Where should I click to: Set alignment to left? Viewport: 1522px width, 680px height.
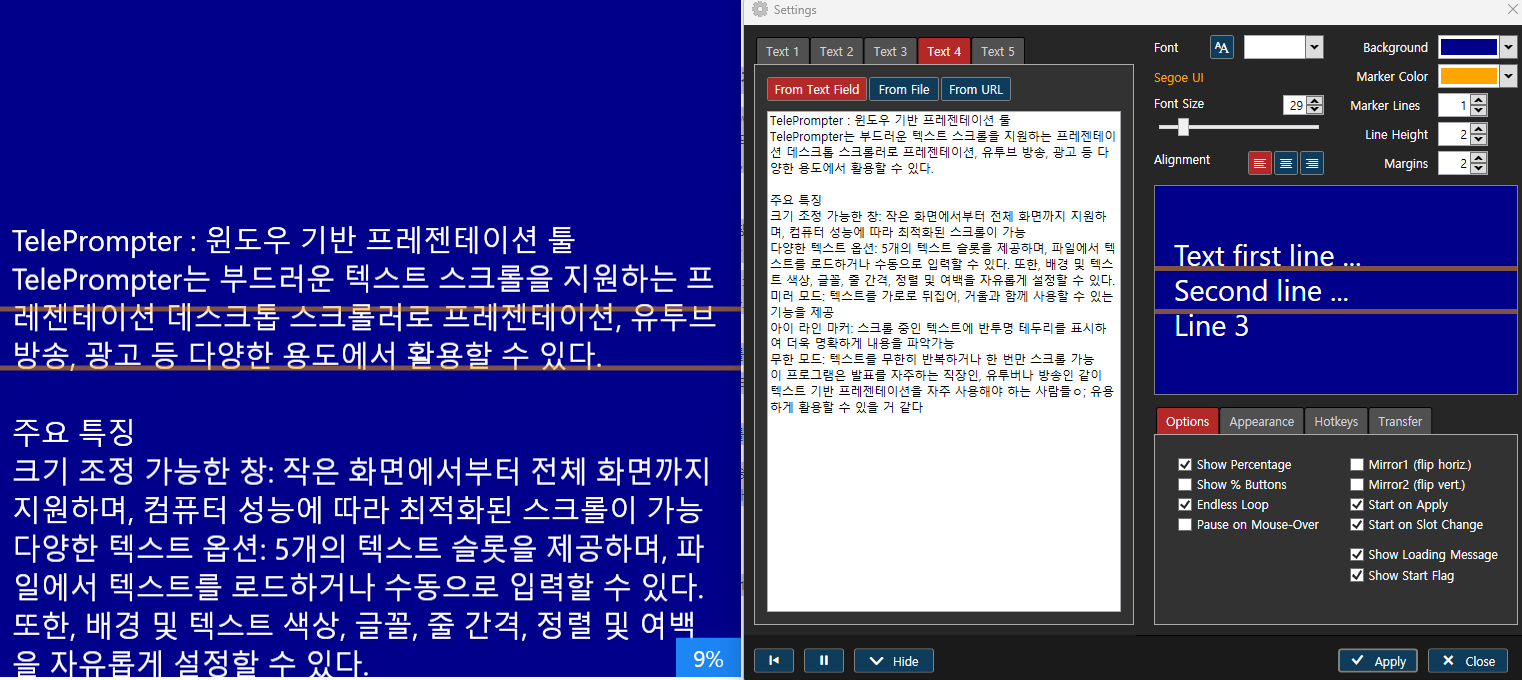coord(1260,163)
